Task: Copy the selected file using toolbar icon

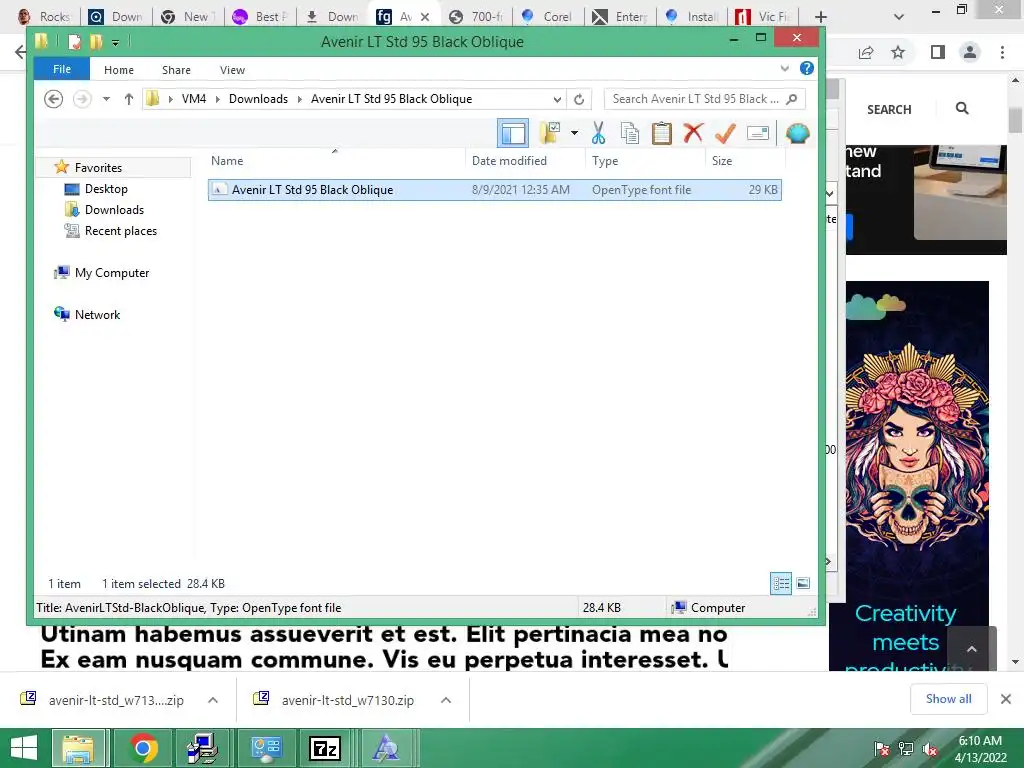Action: tap(630, 133)
